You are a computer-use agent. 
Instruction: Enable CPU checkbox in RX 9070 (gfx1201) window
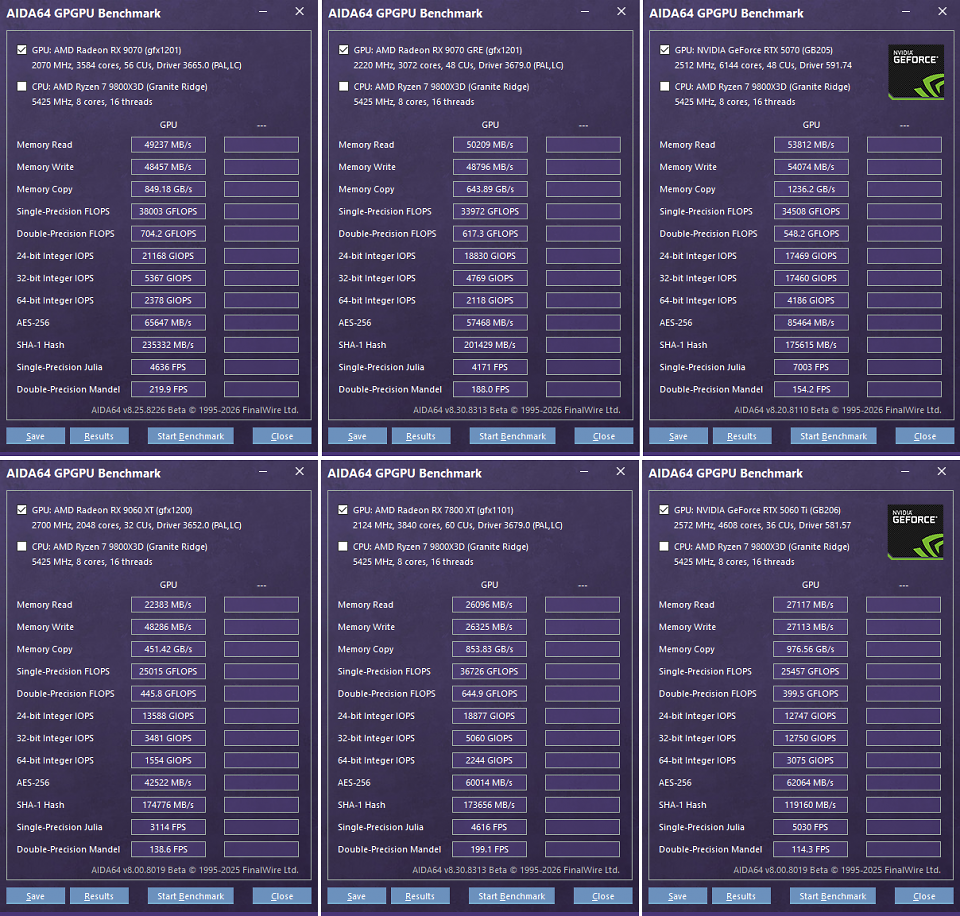[22, 86]
